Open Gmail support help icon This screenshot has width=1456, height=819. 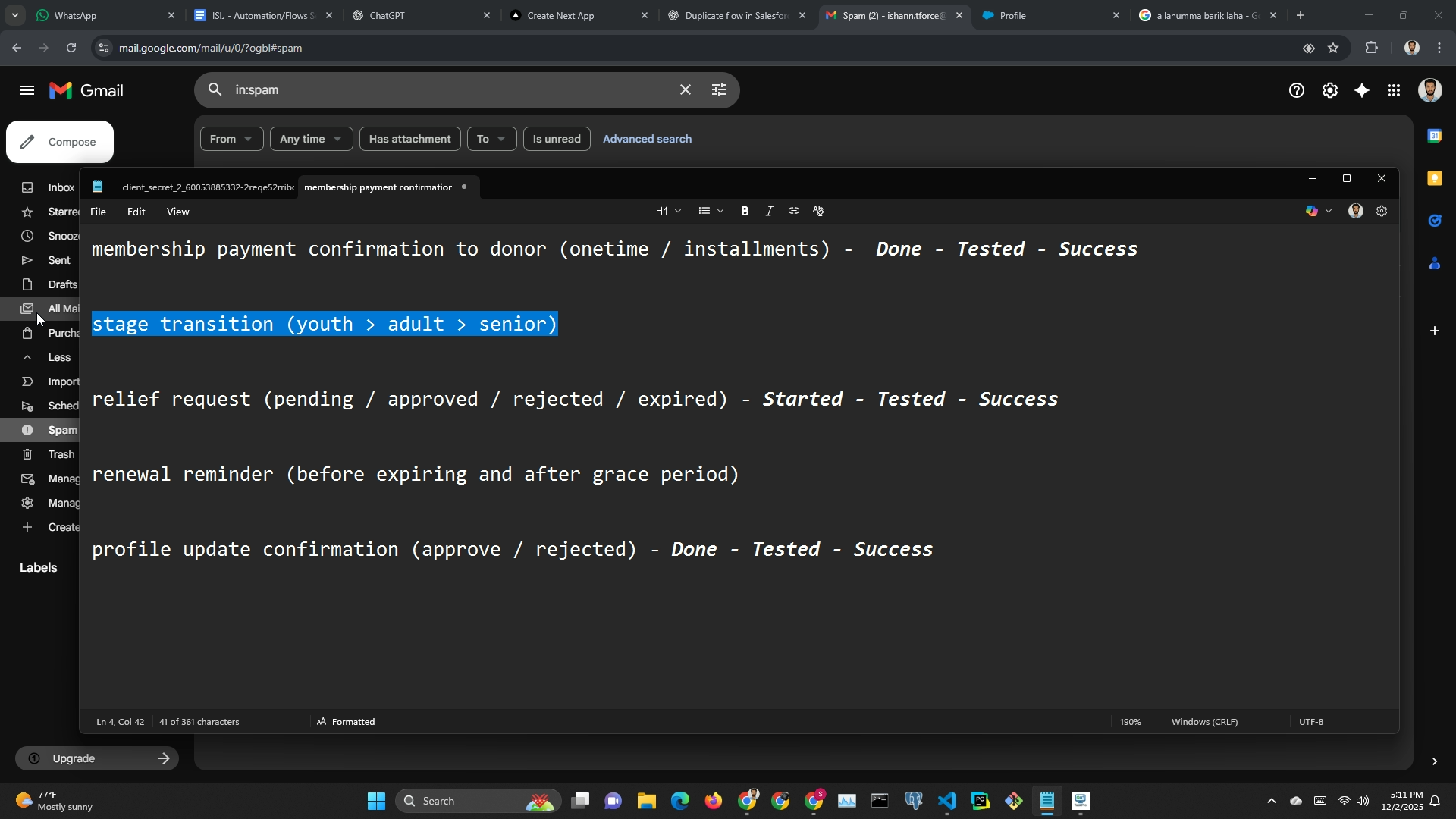(x=1297, y=91)
